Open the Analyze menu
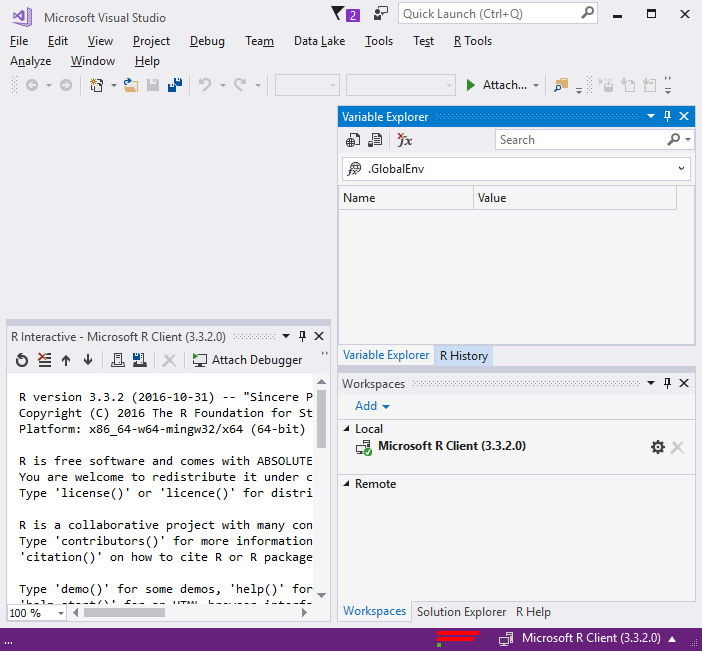702x651 pixels. (x=30, y=61)
